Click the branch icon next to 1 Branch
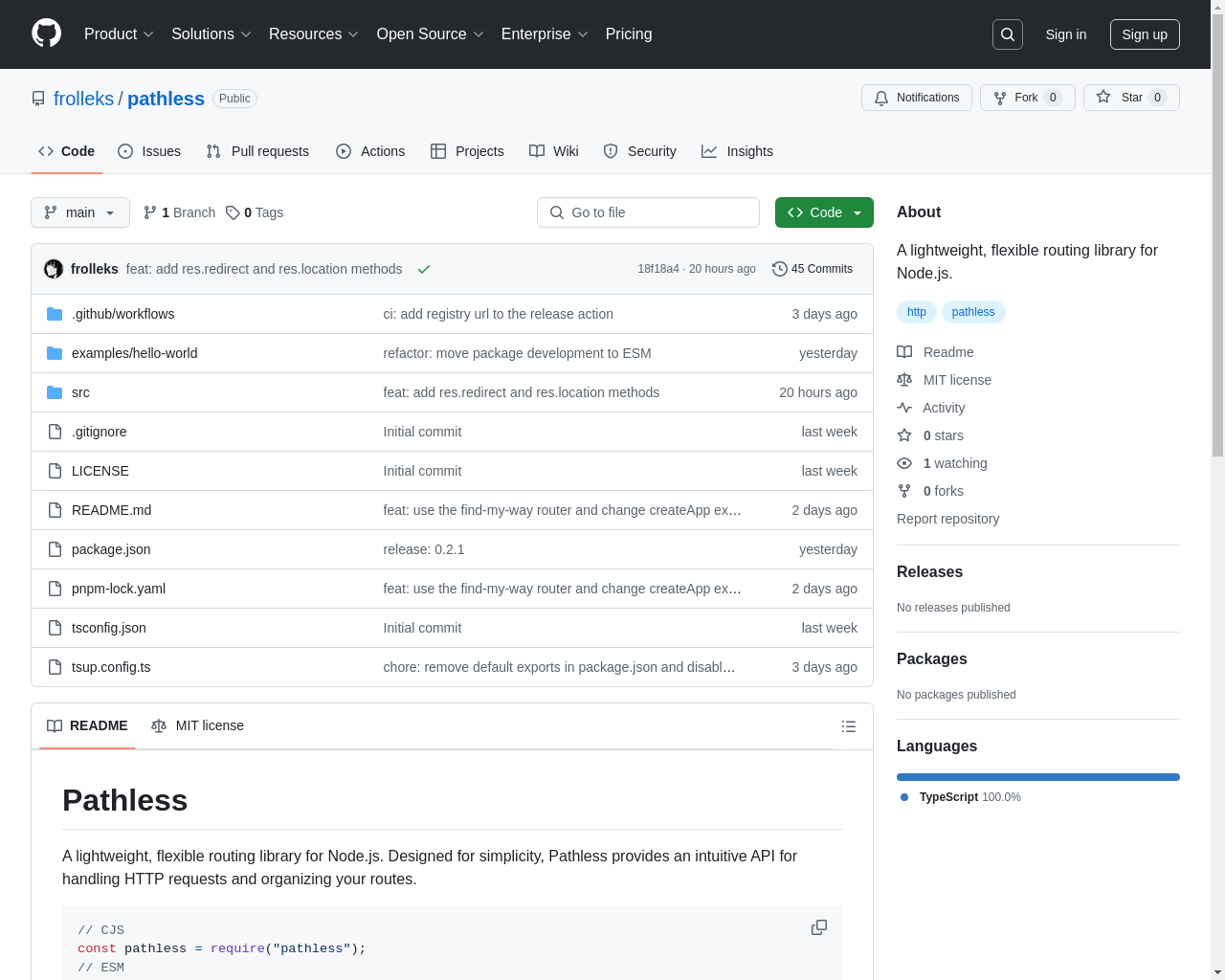The height and width of the screenshot is (980, 1225). [150, 212]
